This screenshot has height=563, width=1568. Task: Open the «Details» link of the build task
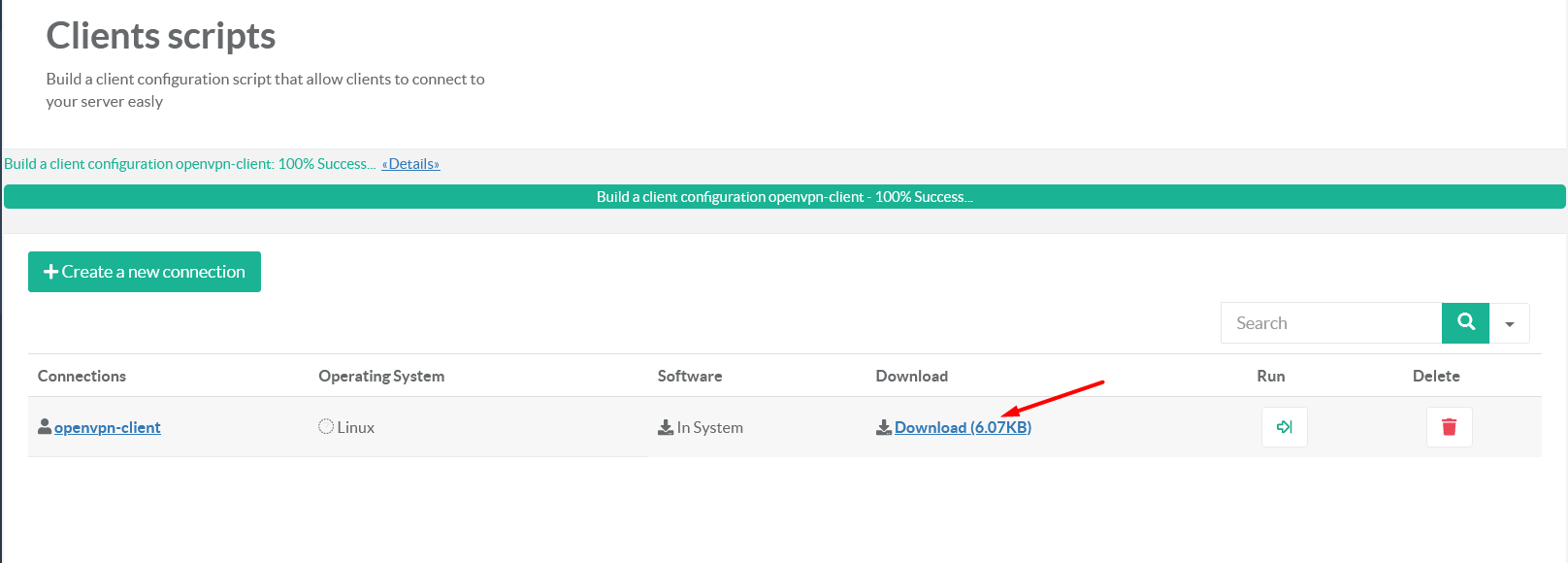(410, 164)
